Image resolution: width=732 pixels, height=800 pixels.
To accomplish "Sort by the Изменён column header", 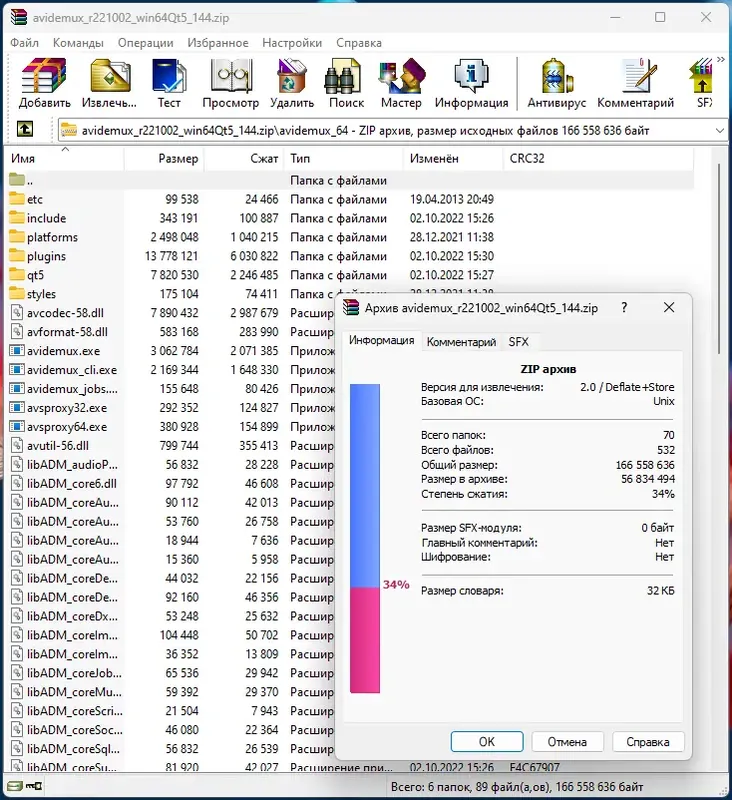I will pos(453,159).
